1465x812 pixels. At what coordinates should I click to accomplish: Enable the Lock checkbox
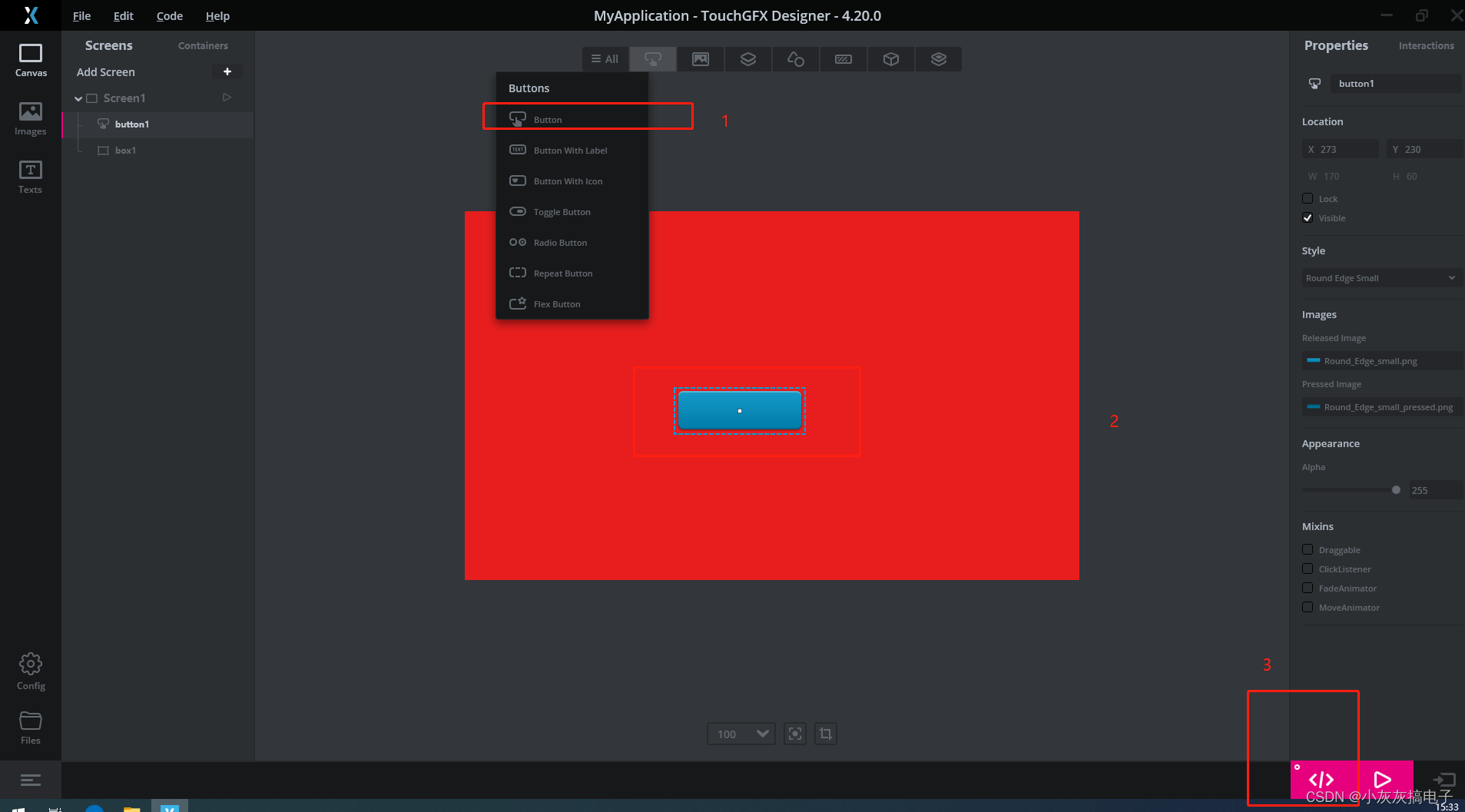(x=1308, y=198)
